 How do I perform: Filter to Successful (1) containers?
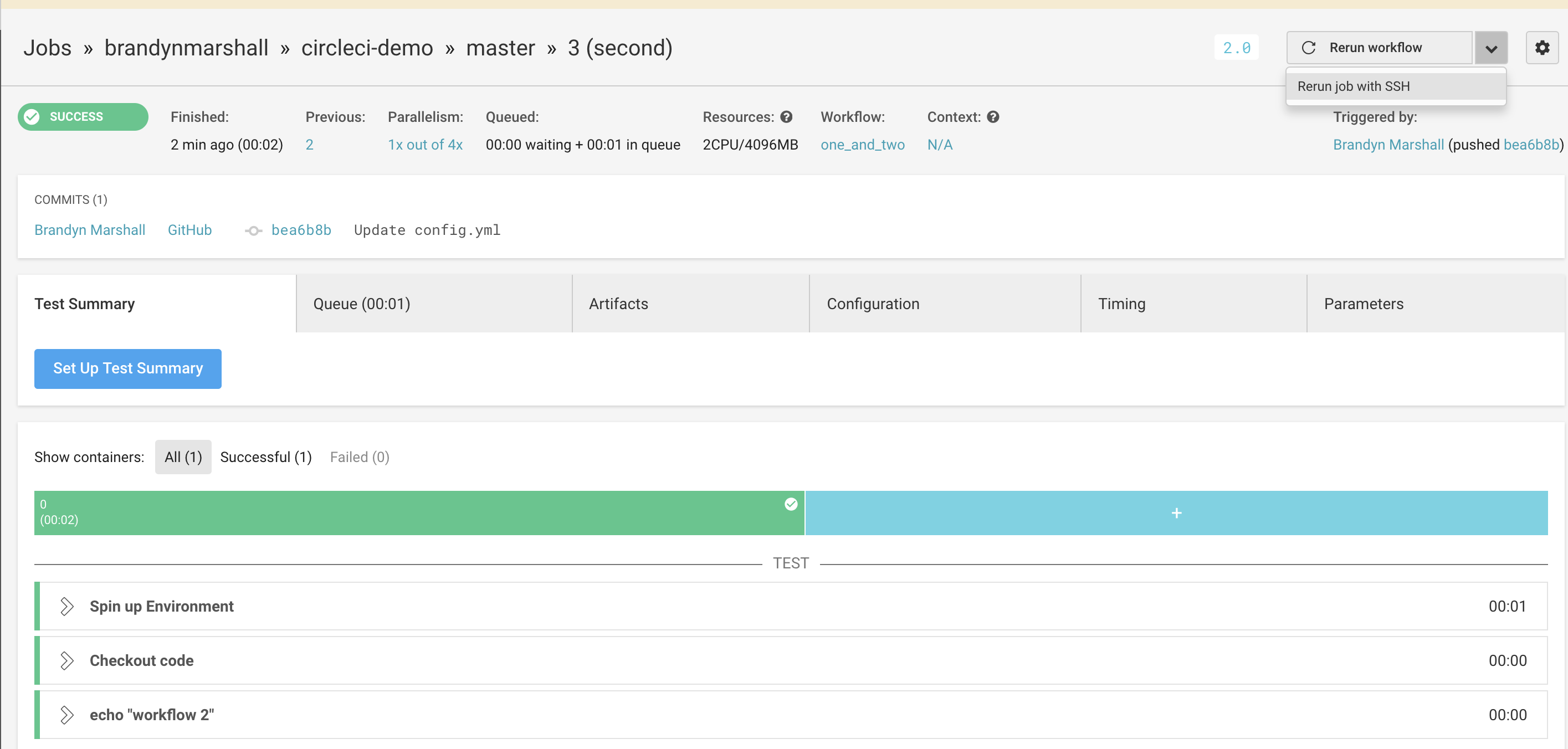pos(266,457)
